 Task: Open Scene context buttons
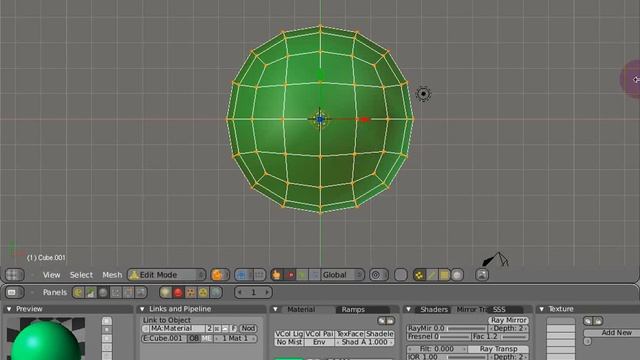coord(141,292)
